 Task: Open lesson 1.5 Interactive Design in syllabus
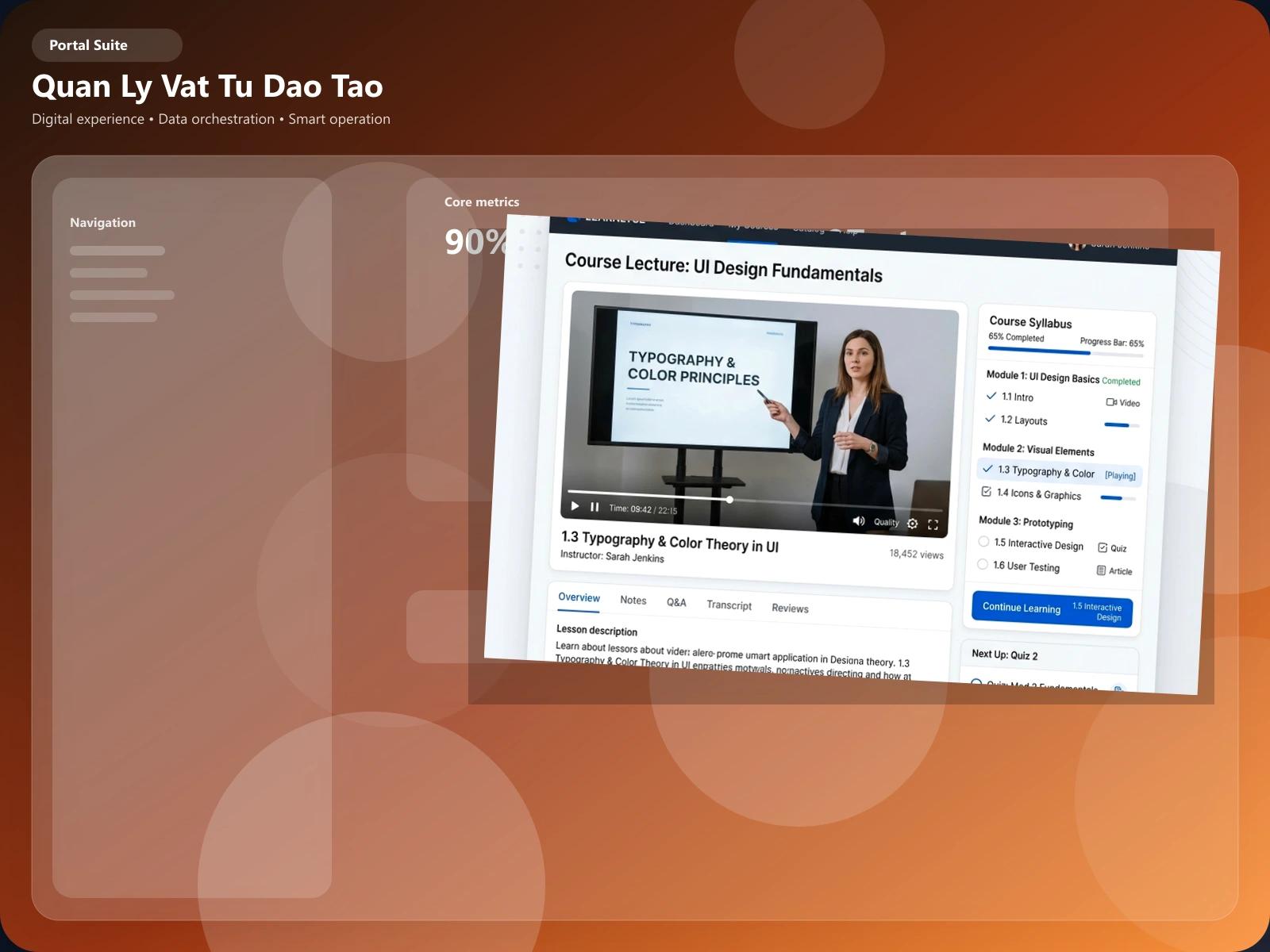point(1039,545)
